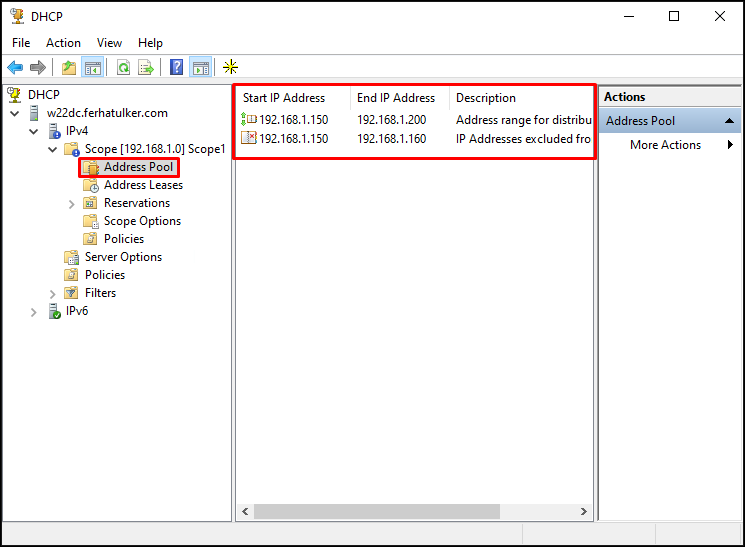Image resolution: width=745 pixels, height=547 pixels.
Task: Click the Back arrow toolbar icon
Action: click(15, 67)
